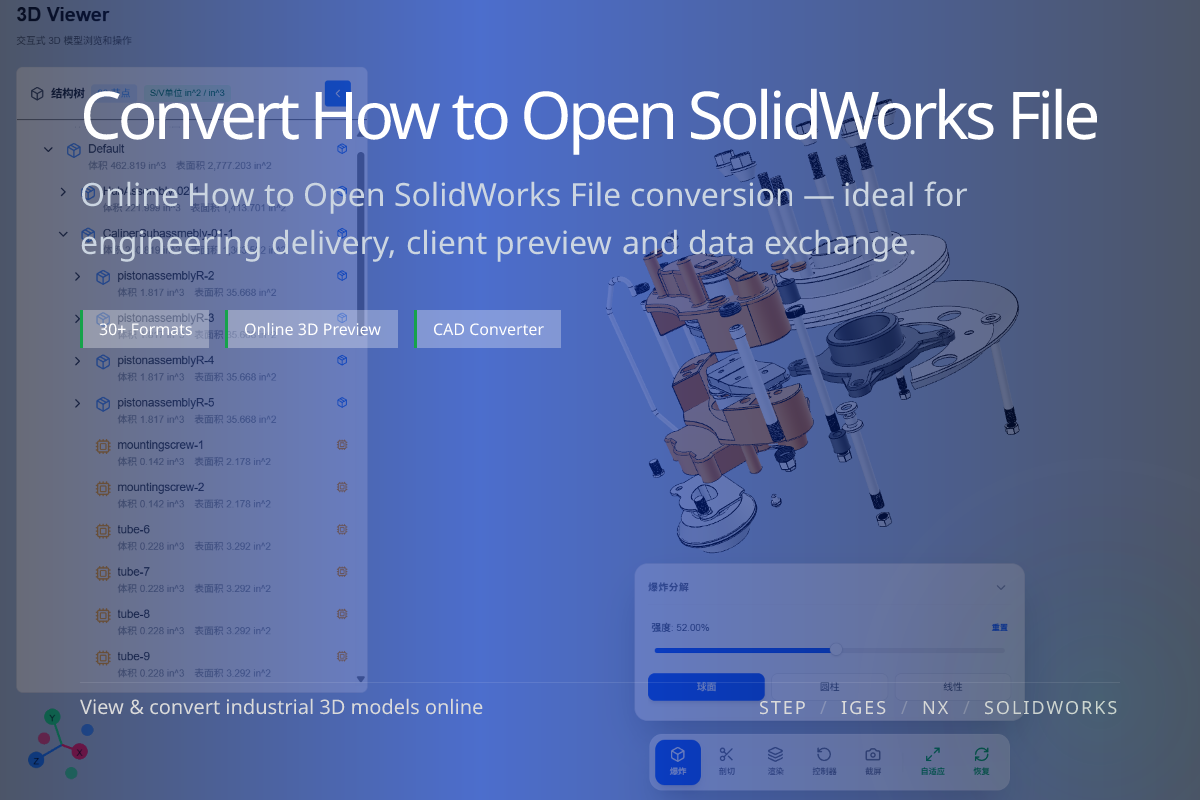Collapse the structure tree panel with blue arrow
This screenshot has height=800, width=1200.
coord(338,93)
